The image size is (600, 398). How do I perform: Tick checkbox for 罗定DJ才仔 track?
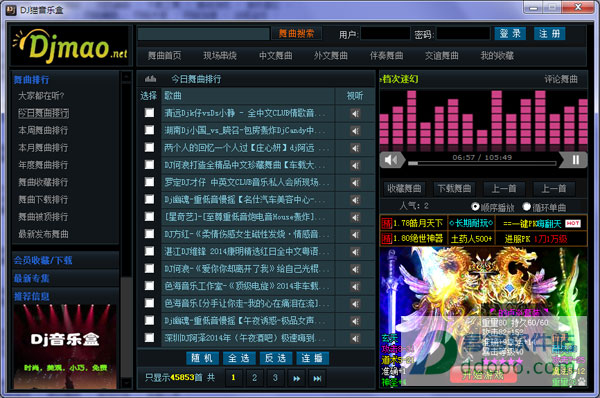tap(149, 182)
